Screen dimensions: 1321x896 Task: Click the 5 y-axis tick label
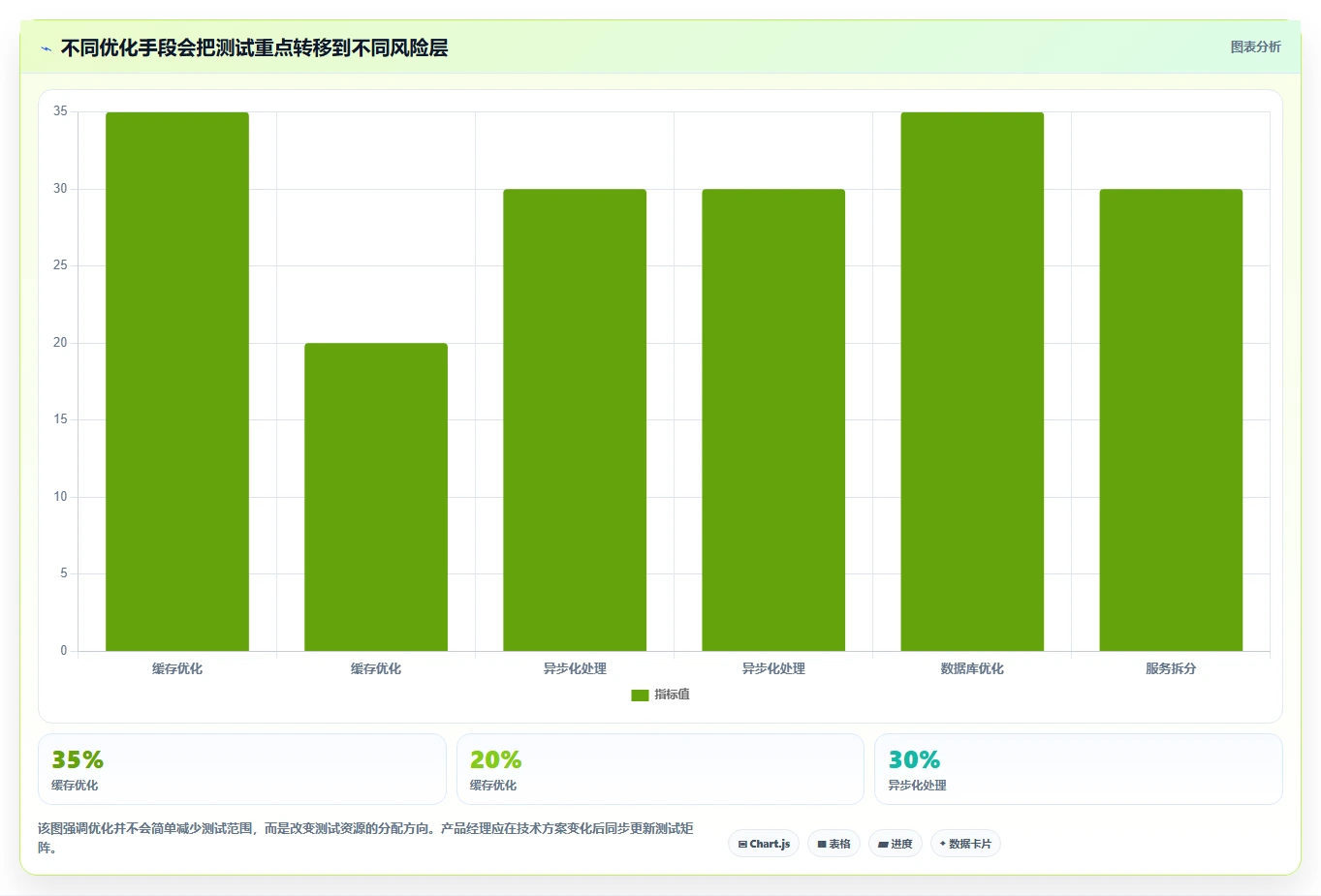(64, 573)
